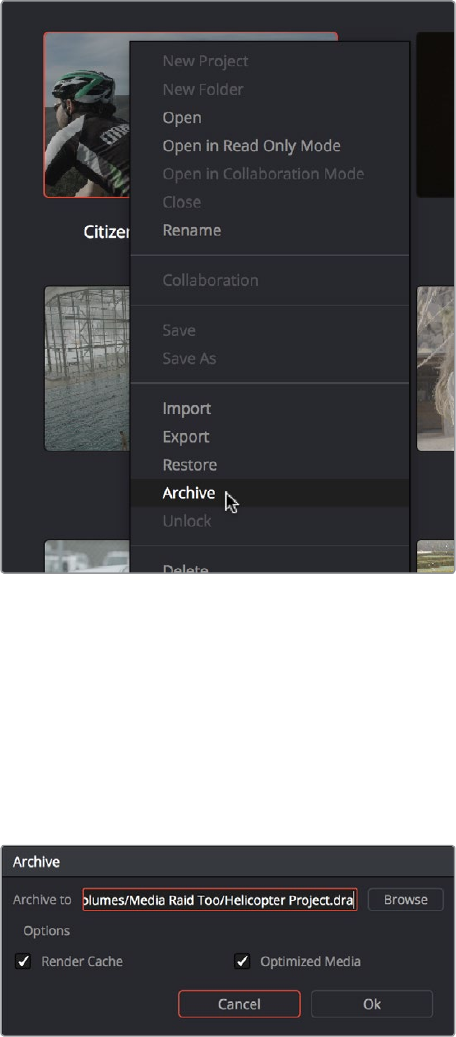Toggle the Optimized Media checkbox
Viewport: 456px width, 1037px height.
coord(242,962)
